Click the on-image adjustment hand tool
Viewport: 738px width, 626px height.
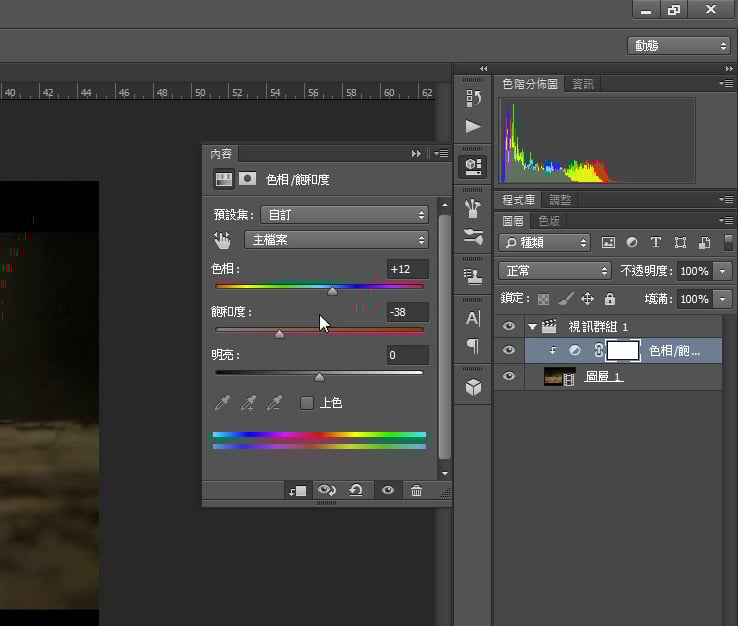tap(222, 240)
